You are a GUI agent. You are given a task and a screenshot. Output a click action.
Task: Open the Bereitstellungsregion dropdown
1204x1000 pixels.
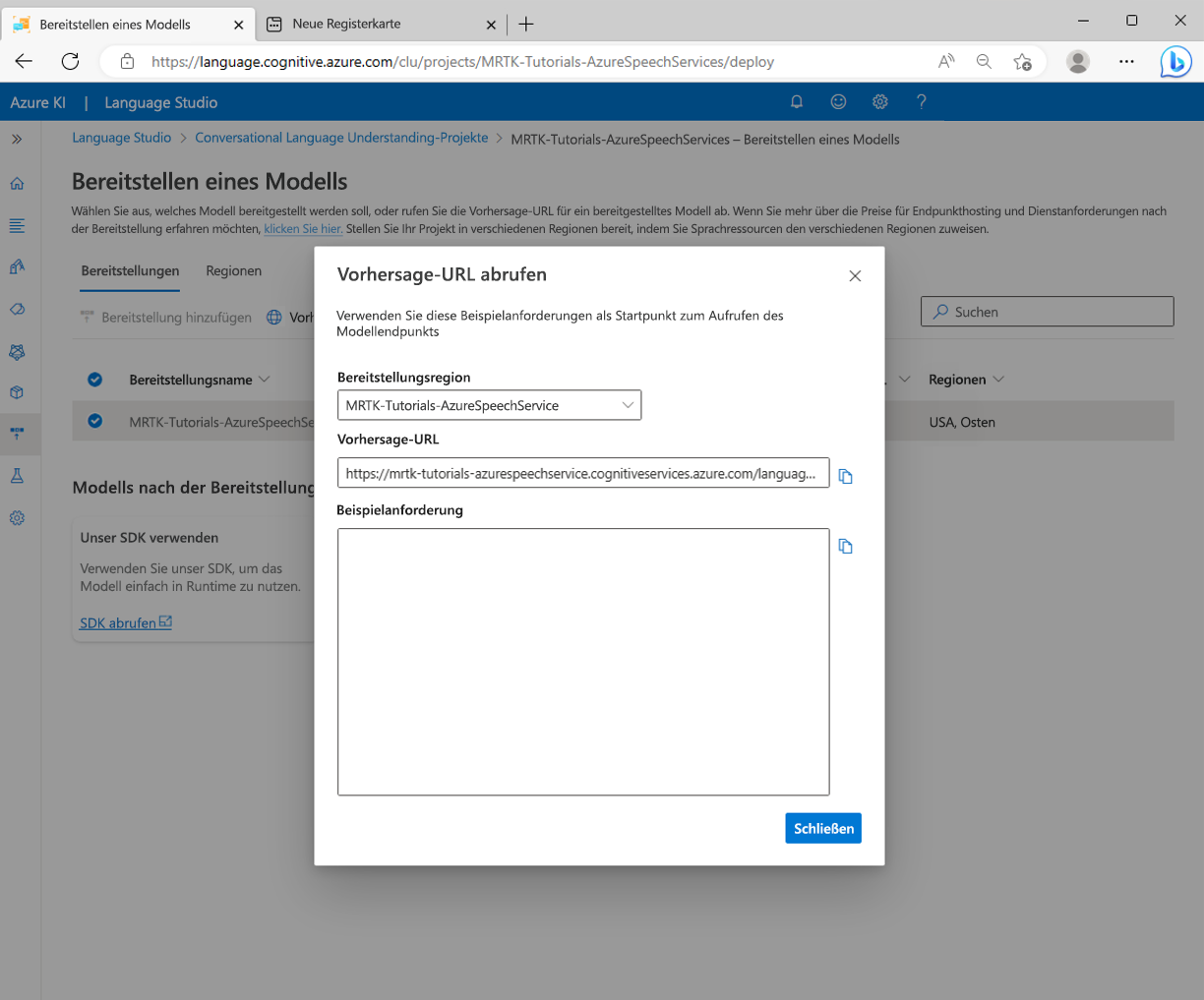(x=489, y=405)
